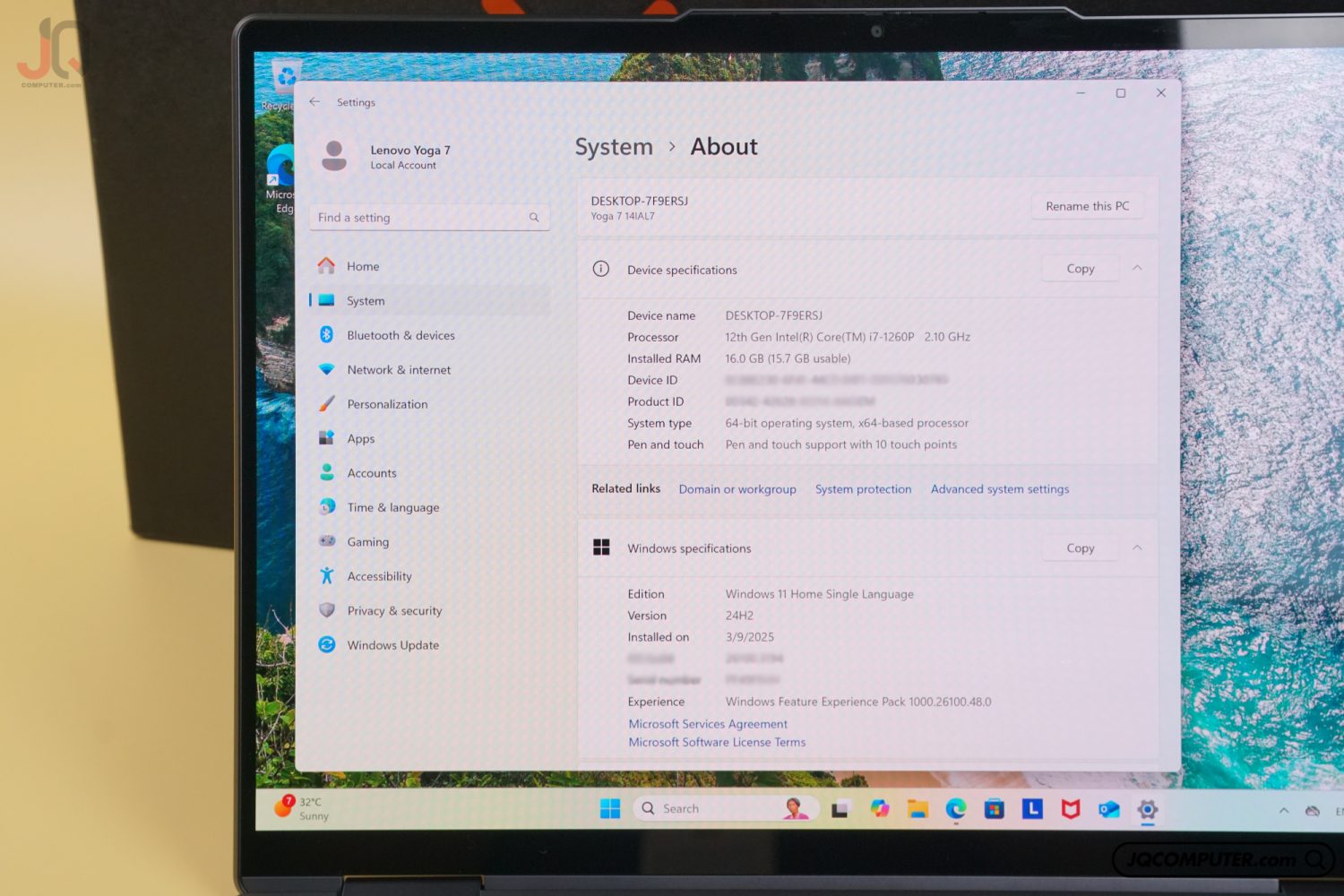Open the weather widget showing 32°C Sunny
Image resolution: width=1344 pixels, height=896 pixels.
303,808
